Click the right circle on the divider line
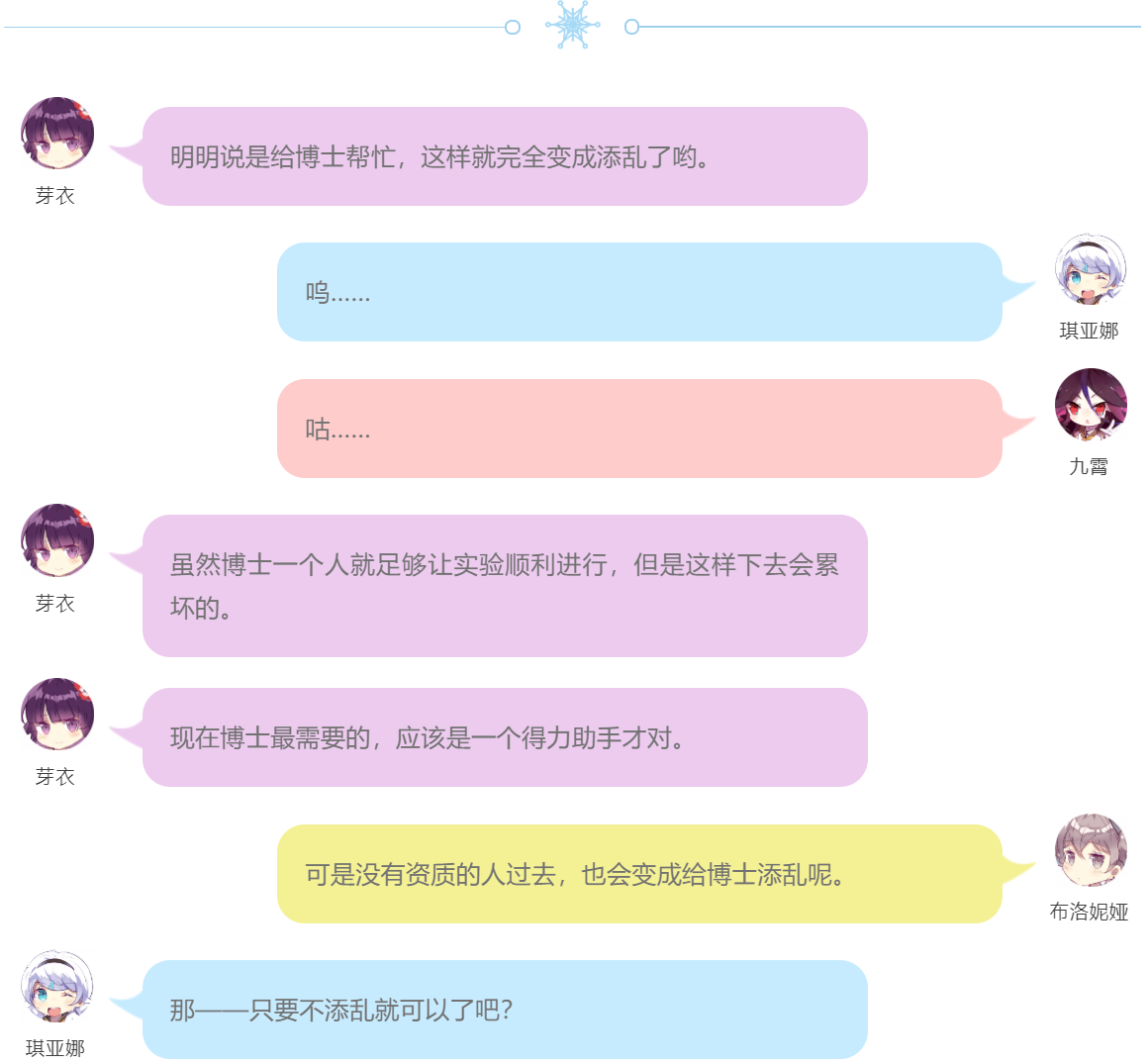The width and height of the screenshot is (1148, 1064). (631, 27)
